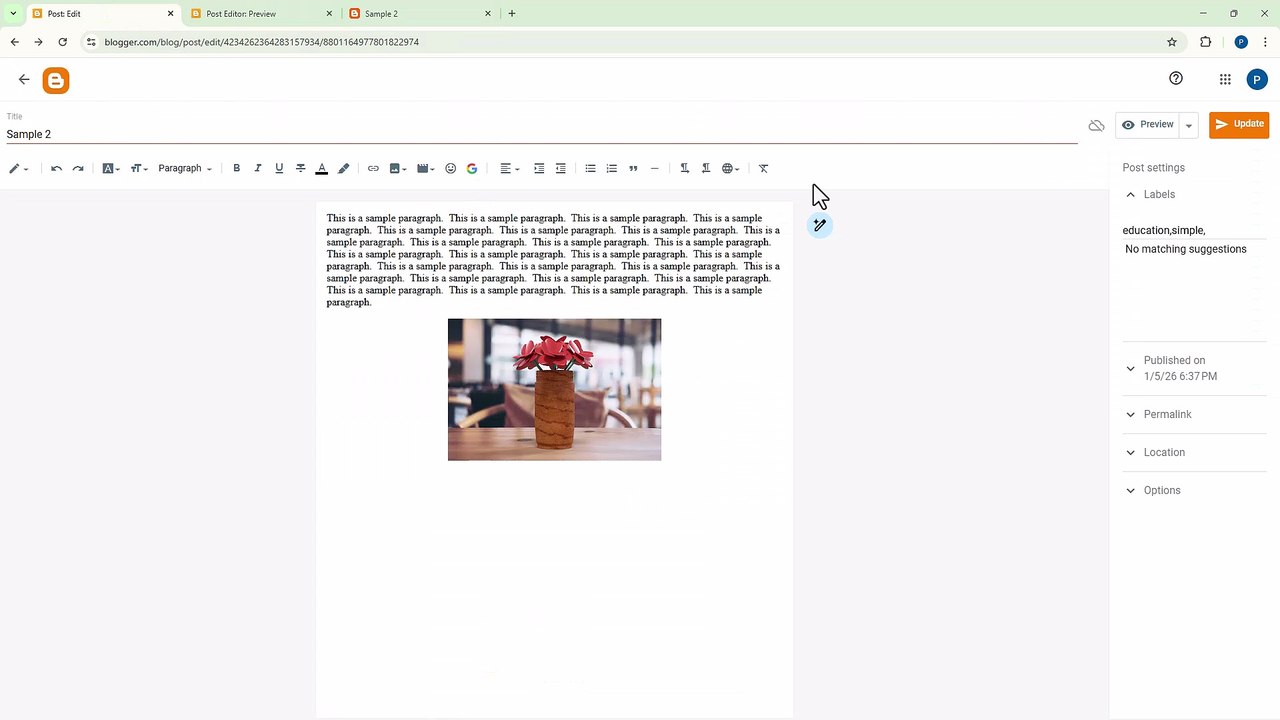This screenshot has width=1280, height=720.
Task: Open the font type dropdown
Action: tap(111, 168)
